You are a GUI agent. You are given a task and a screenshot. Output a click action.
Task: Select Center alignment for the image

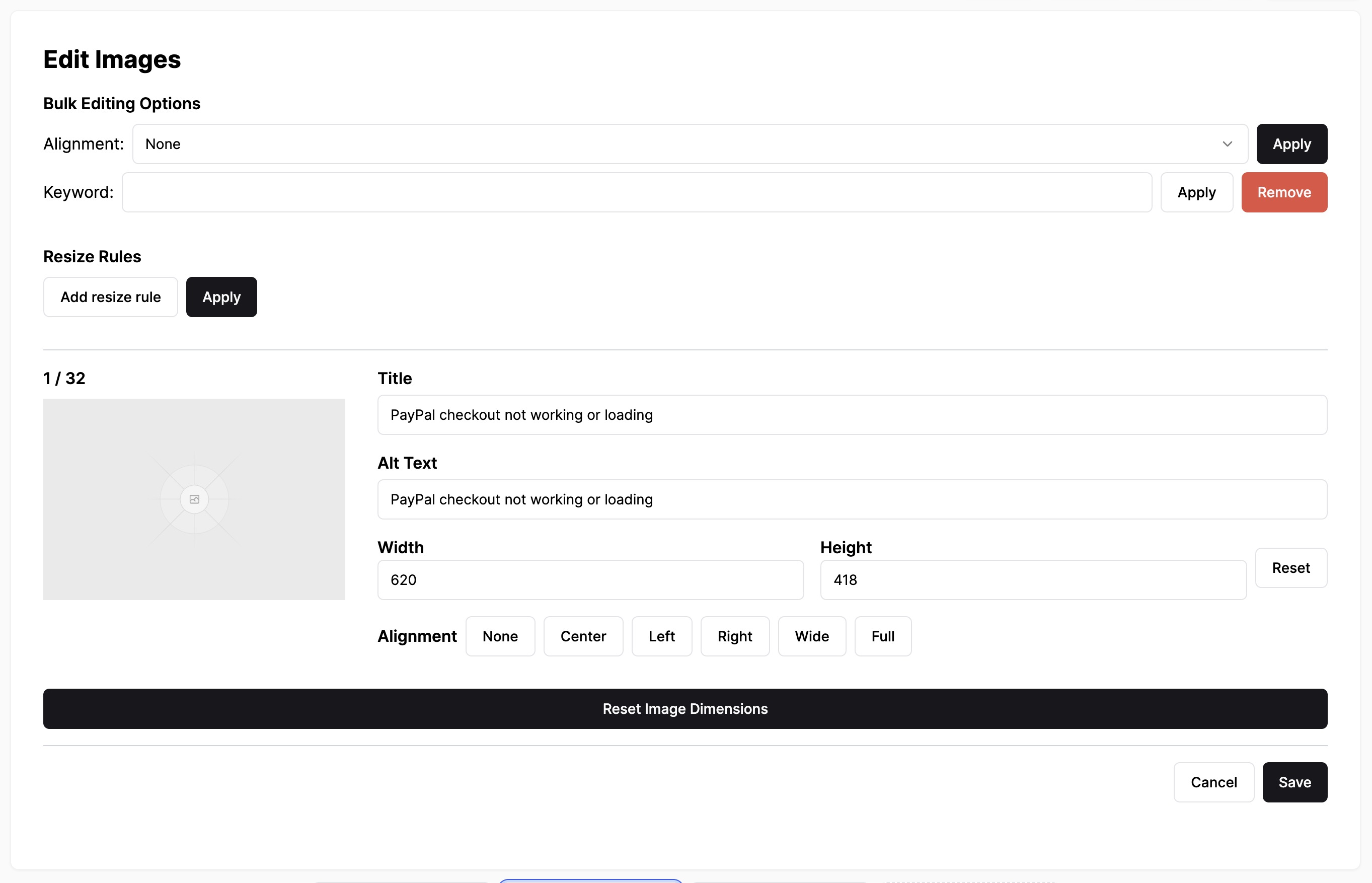(583, 636)
